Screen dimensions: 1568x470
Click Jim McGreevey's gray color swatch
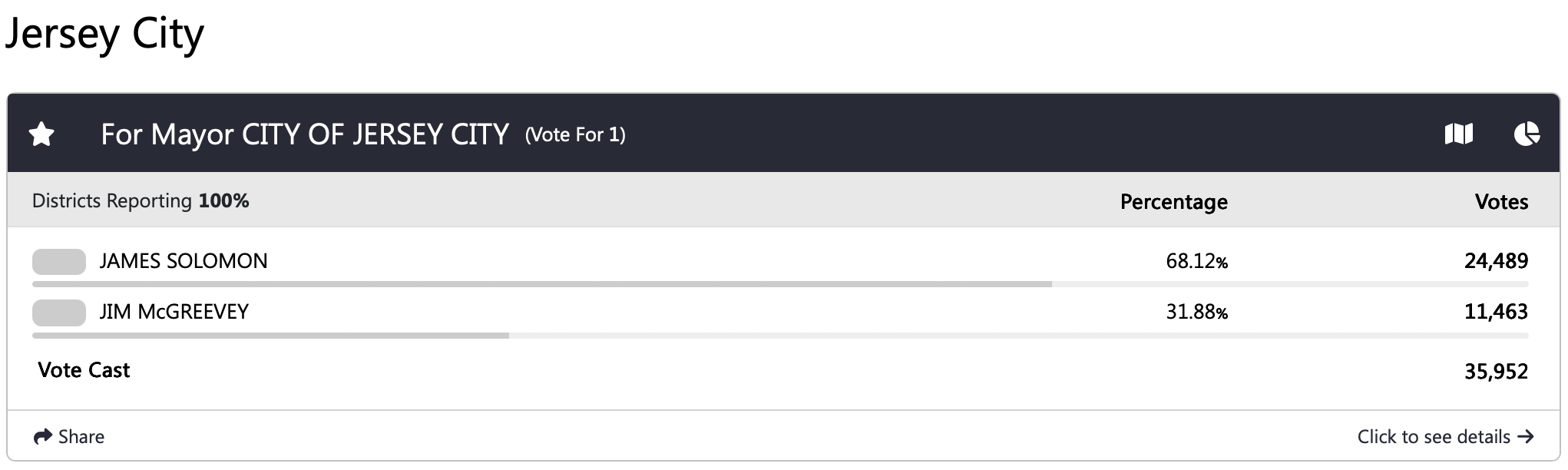[59, 313]
